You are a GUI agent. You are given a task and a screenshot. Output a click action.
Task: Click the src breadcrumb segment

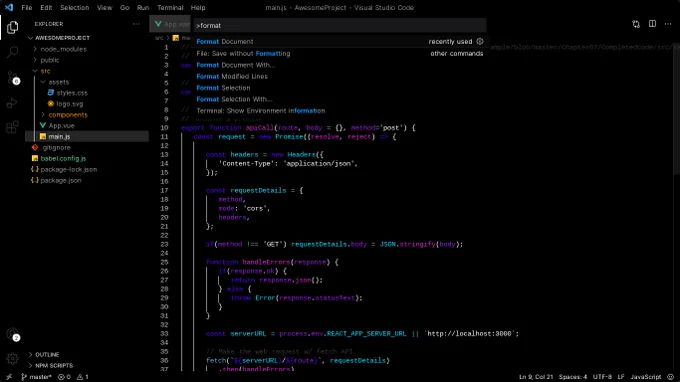[x=159, y=38]
